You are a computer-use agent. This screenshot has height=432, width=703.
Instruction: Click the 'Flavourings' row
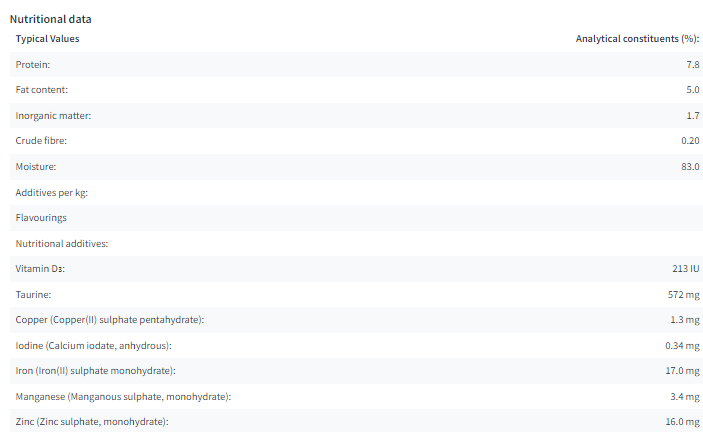356,218
